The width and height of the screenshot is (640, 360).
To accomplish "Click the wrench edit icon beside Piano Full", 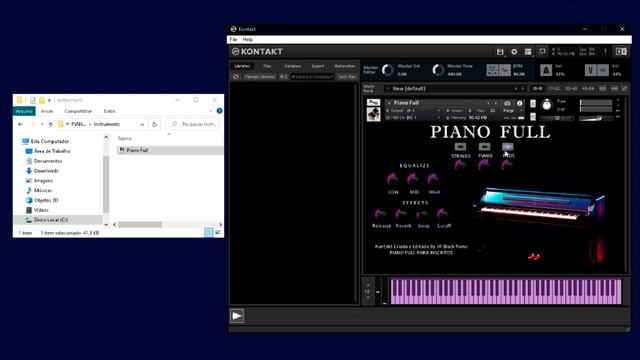I will click(373, 102).
